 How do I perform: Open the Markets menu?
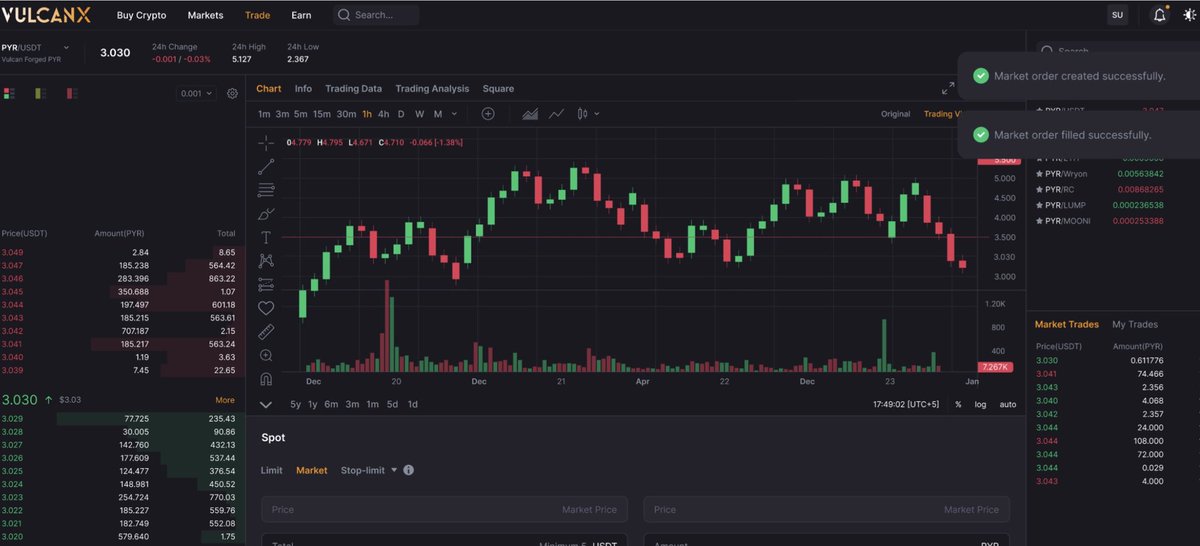coord(205,15)
